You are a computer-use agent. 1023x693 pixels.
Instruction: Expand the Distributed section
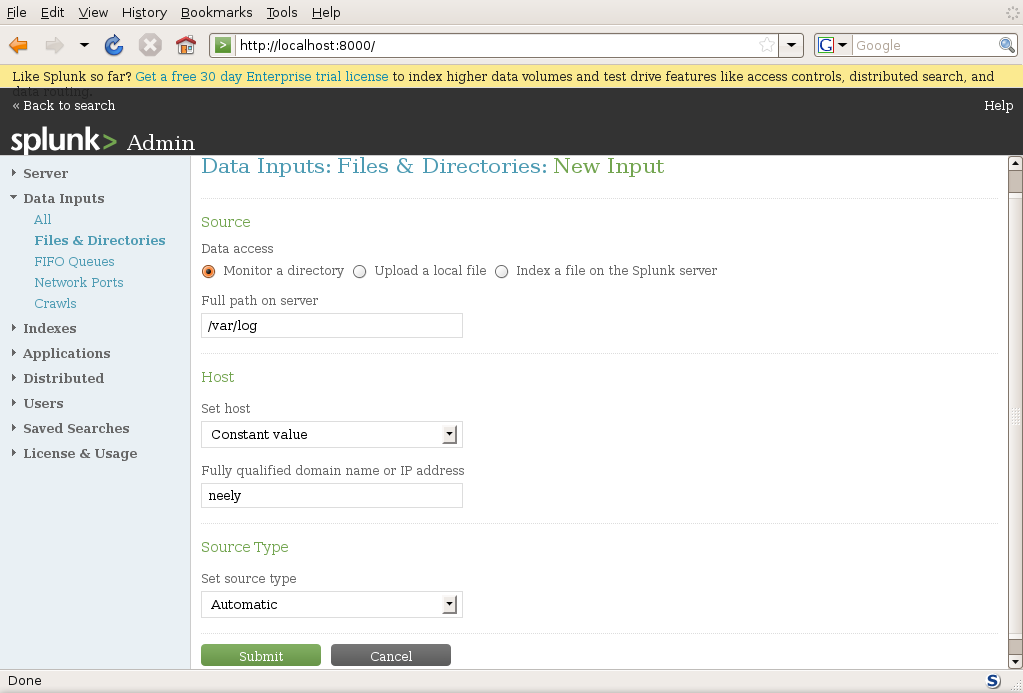tap(63, 378)
